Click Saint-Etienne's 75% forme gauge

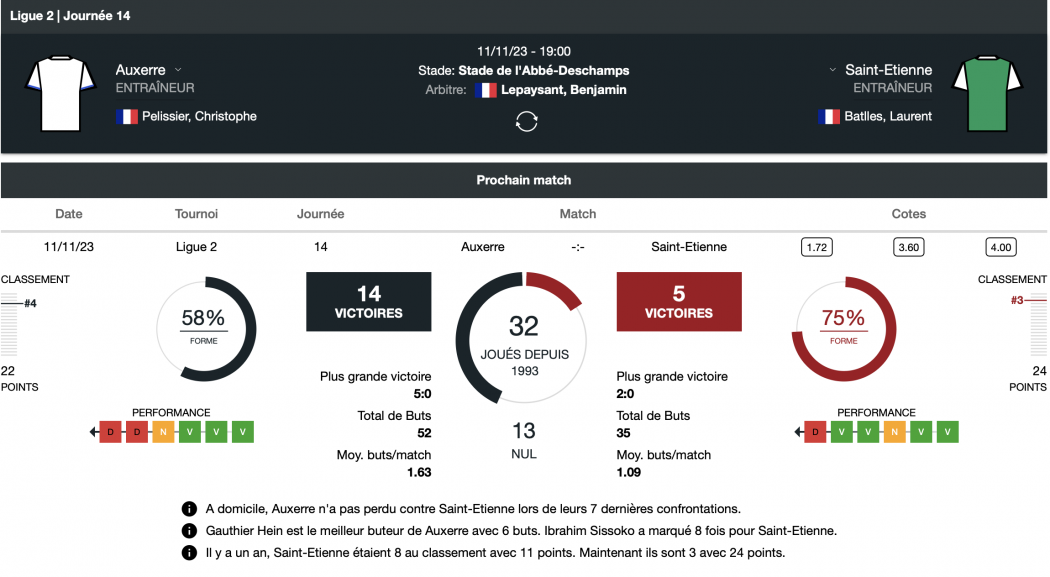pos(844,329)
